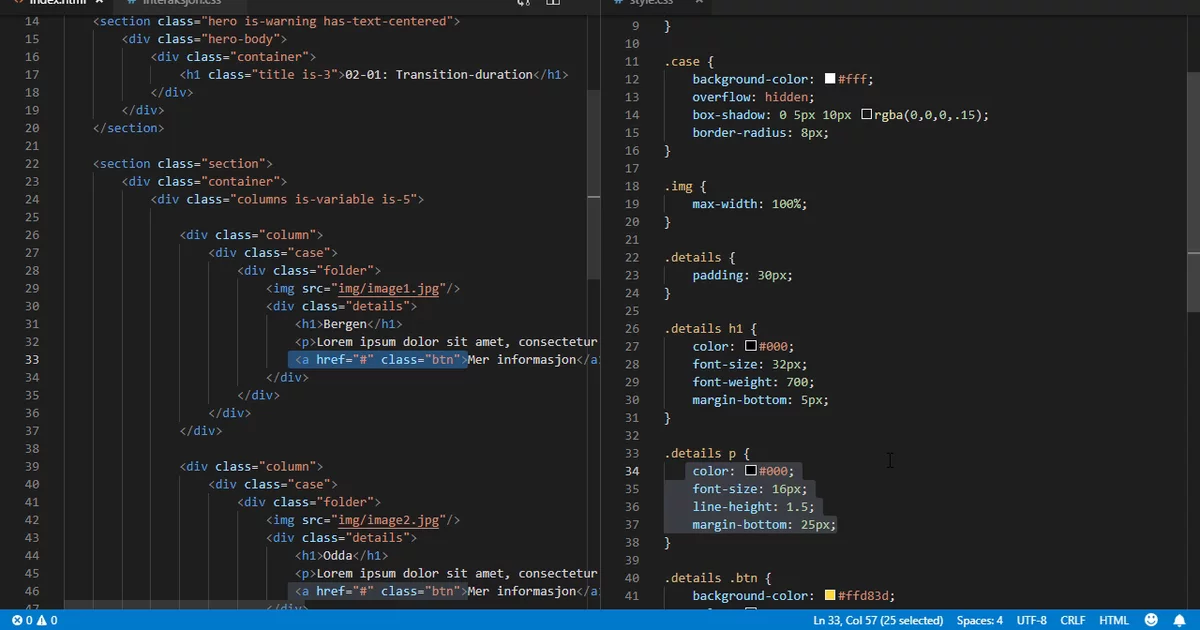Click the '.details h1 {' selector
This screenshot has height=630, width=1200.
(x=711, y=329)
